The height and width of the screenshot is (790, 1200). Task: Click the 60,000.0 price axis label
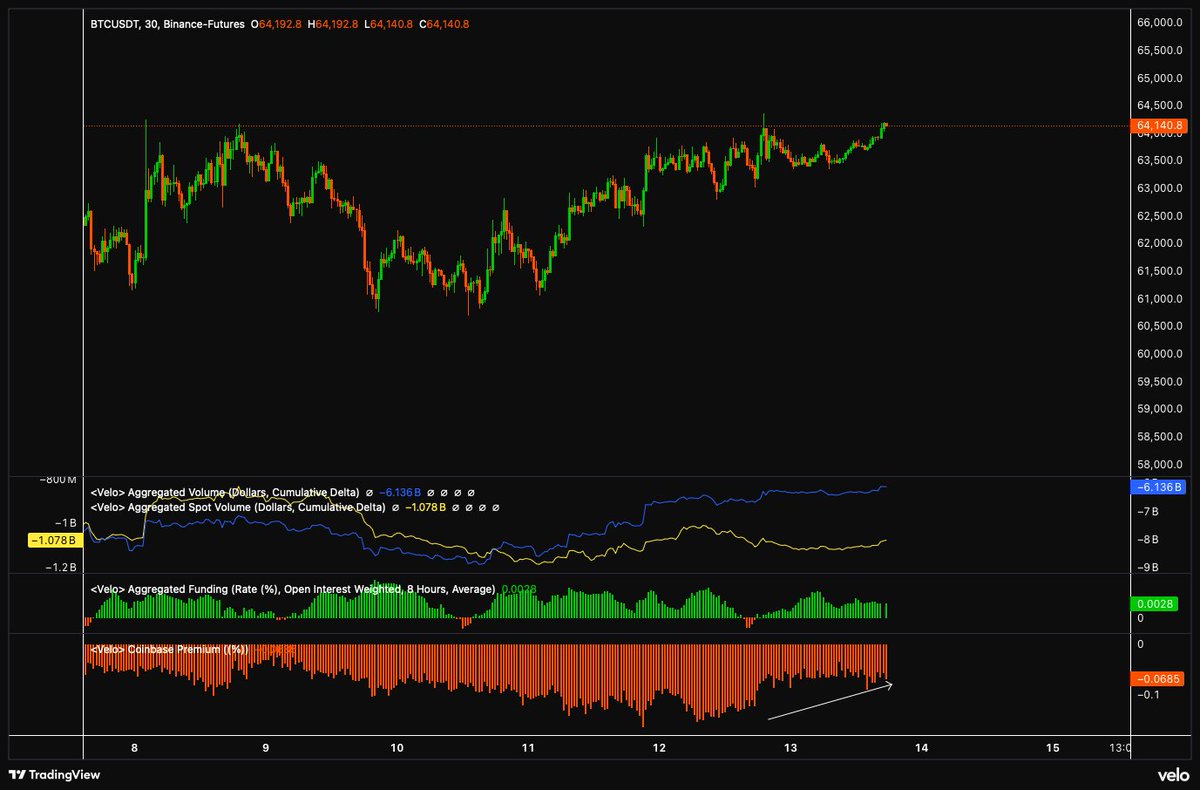[x=1161, y=354]
